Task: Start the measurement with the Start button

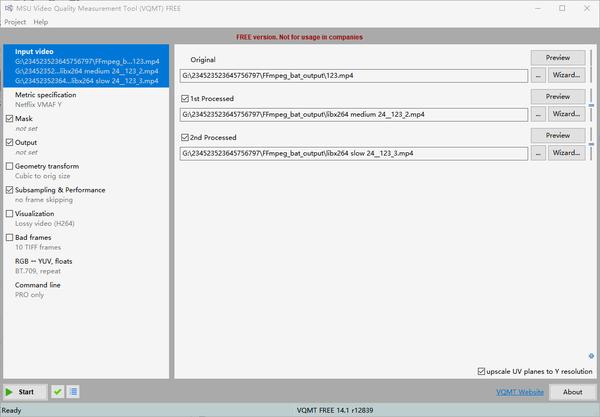Action: (x=26, y=392)
